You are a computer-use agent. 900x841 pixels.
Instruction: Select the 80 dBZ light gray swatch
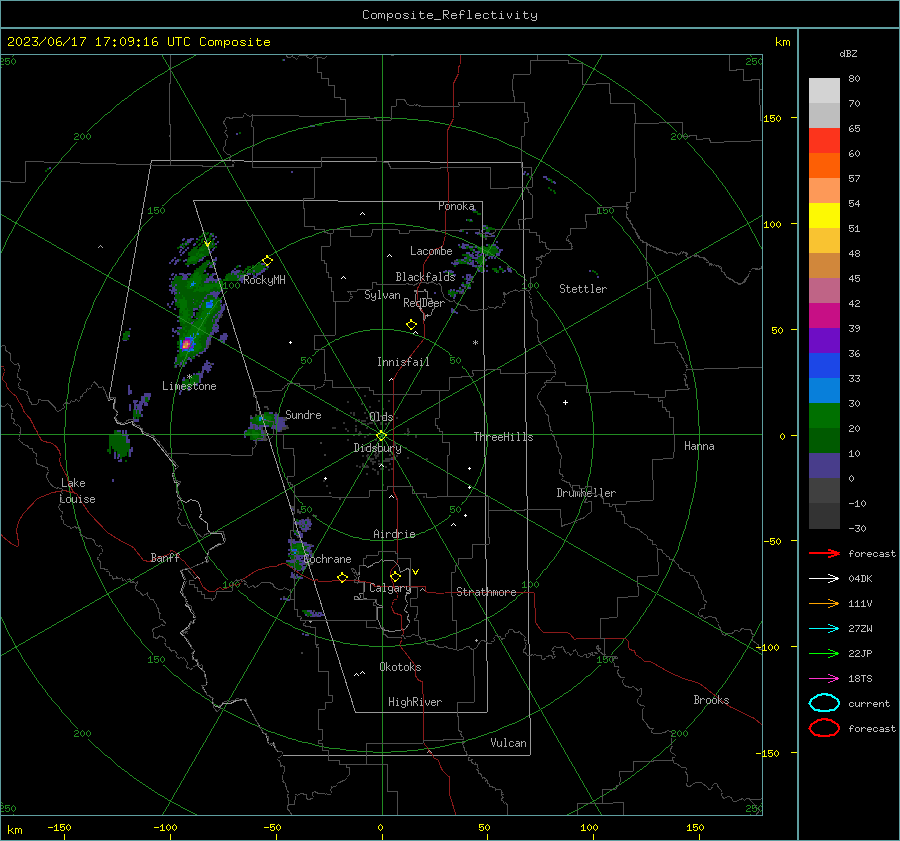(824, 91)
